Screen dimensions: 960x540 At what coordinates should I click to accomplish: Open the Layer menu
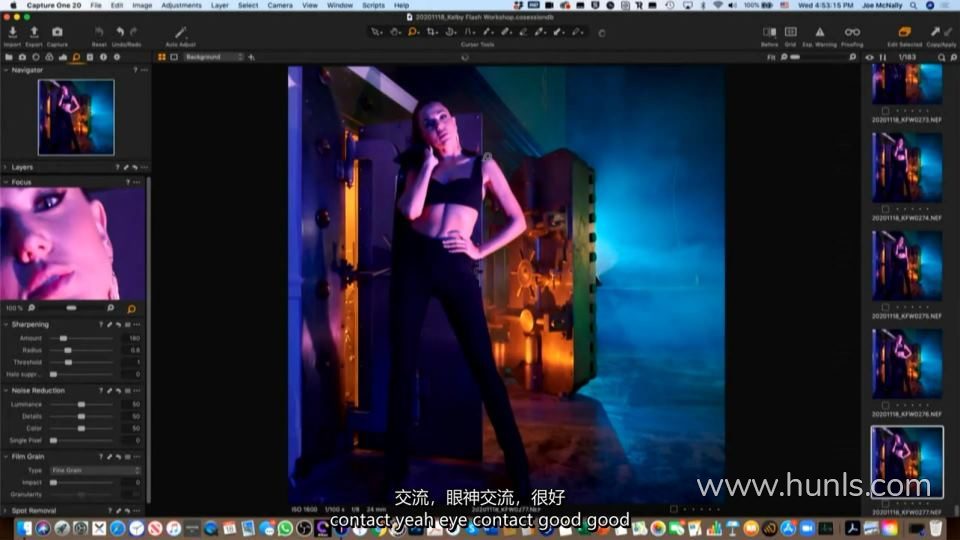[x=220, y=5]
